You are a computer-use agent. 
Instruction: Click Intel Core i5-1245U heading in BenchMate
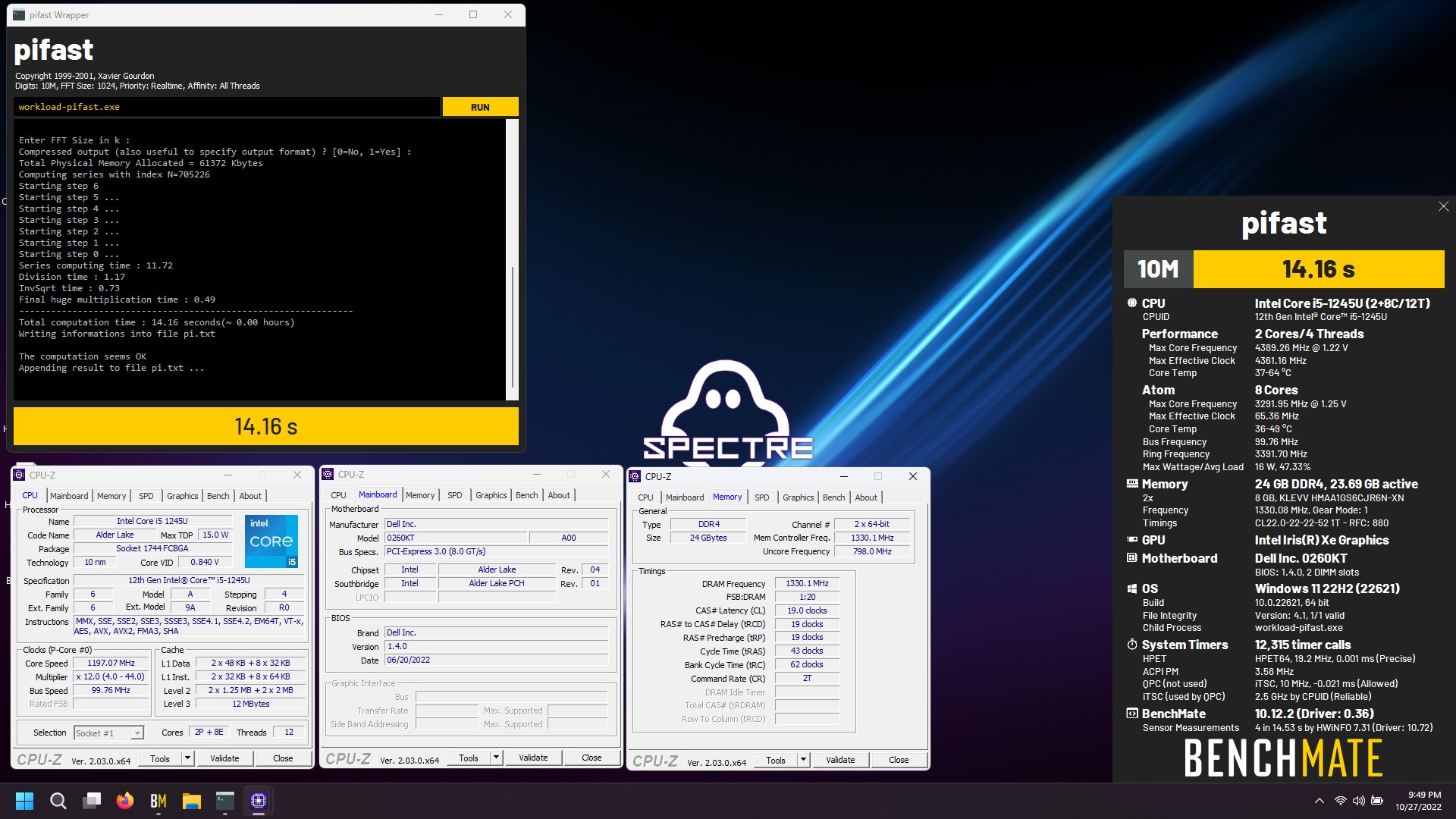point(1342,303)
